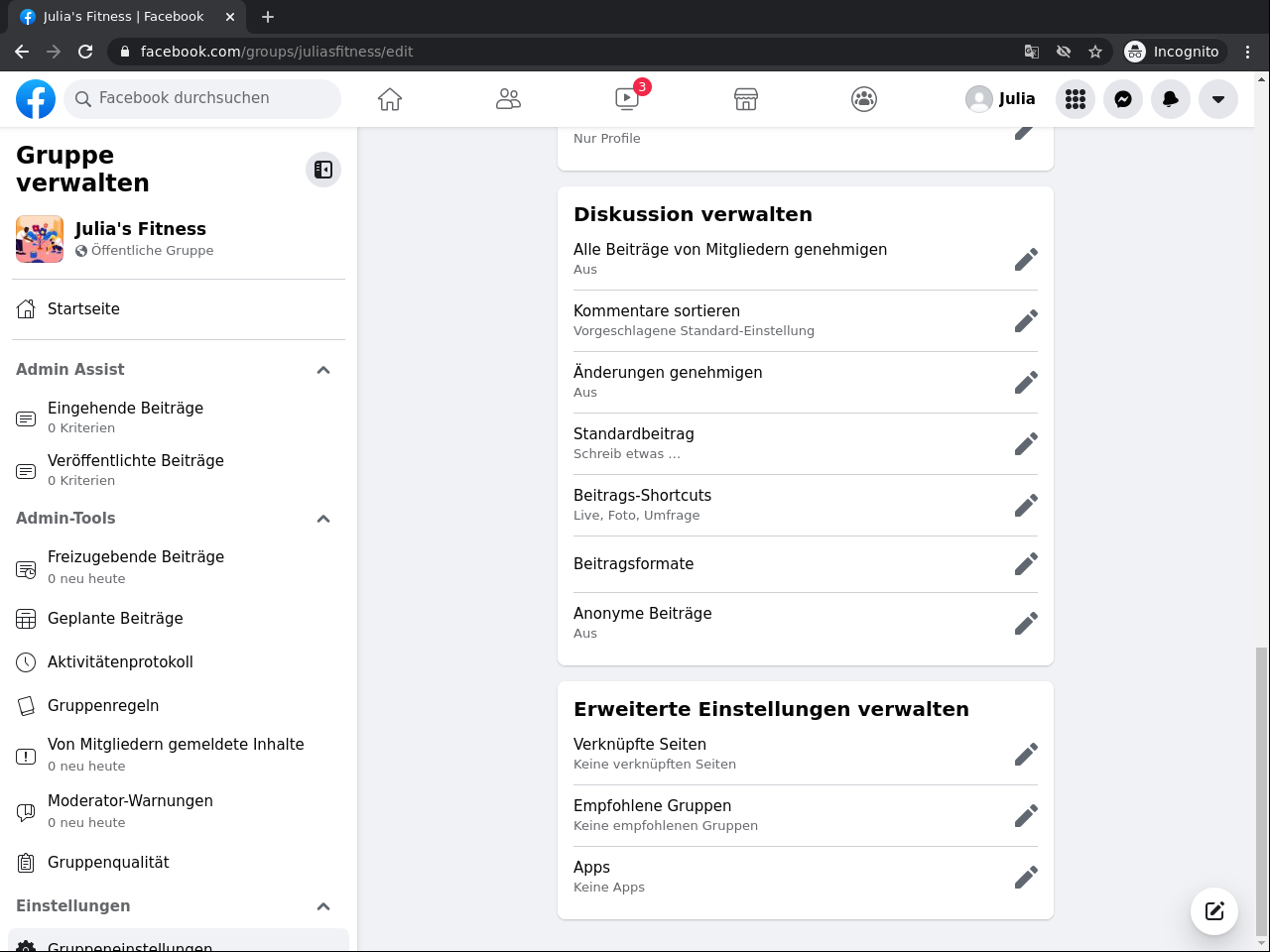Screen dimensions: 1270x952
Task: Edit Anonyme Beiträge setting pencil
Action: (1026, 624)
